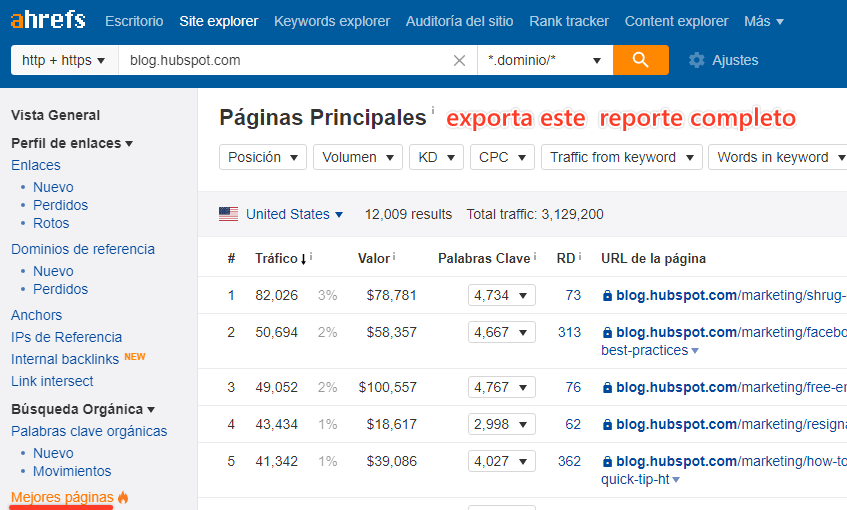
Task: Click info icon next to RD header
Action: 580,257
